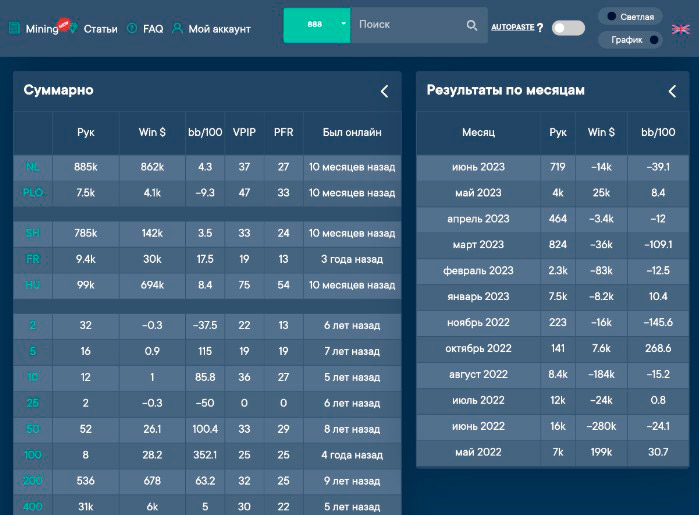Click the Поиск search input field

click(x=405, y=24)
